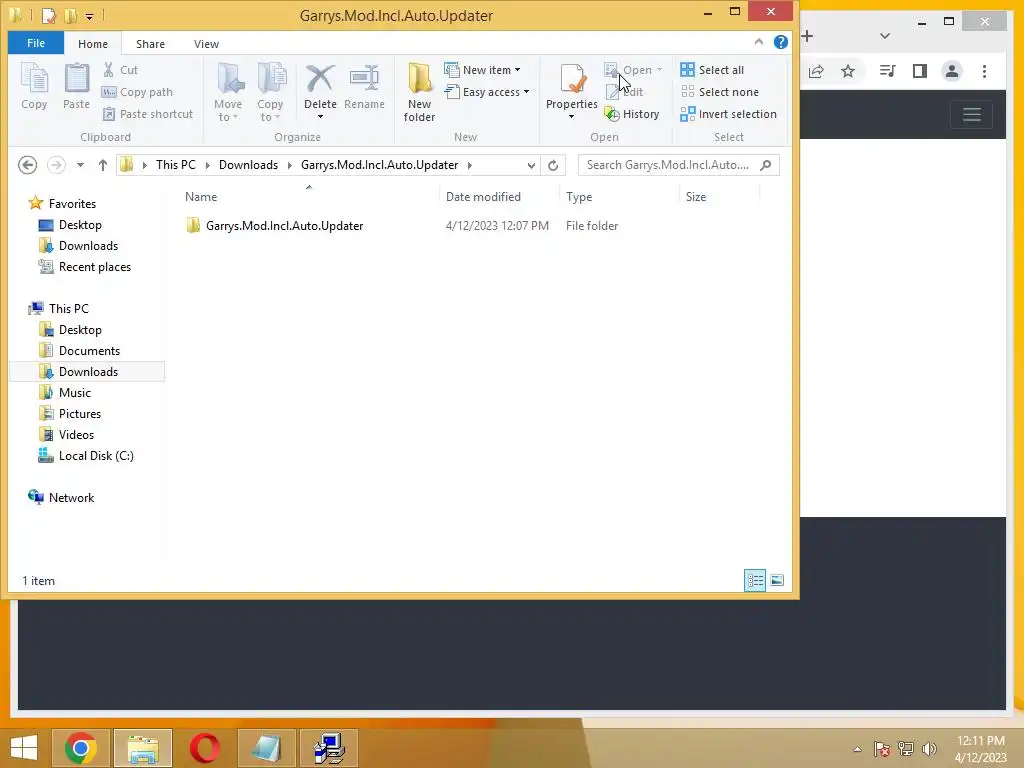Open the browser's three-dot menu

984,71
